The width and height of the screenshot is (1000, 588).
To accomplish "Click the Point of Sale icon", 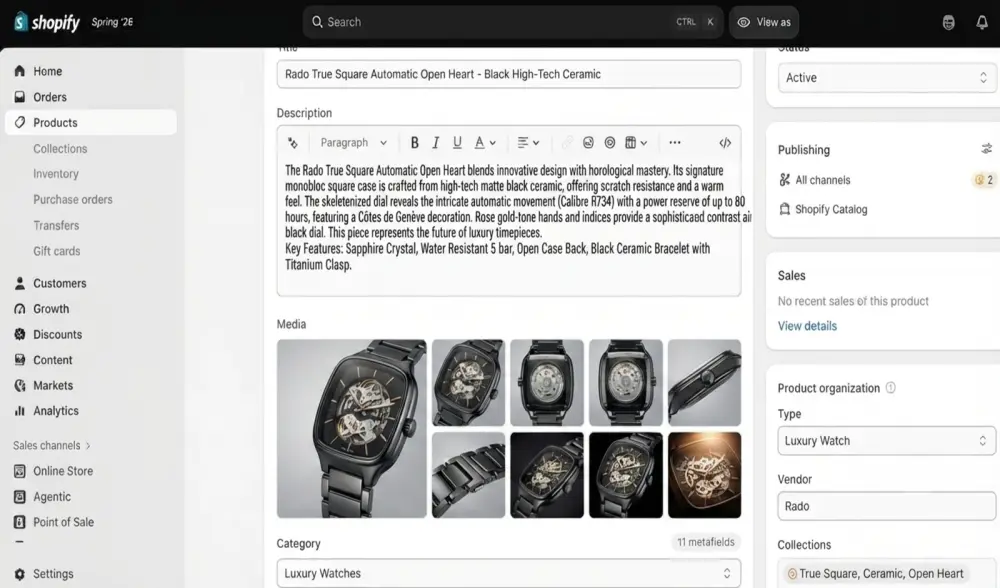I will [x=20, y=522].
